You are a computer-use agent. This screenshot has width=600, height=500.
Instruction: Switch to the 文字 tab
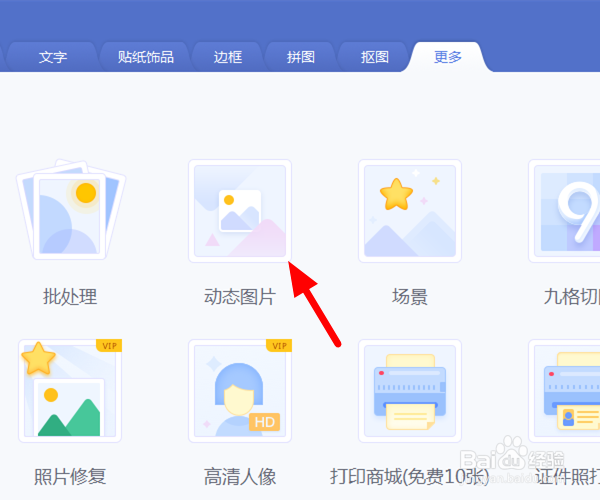[53, 57]
